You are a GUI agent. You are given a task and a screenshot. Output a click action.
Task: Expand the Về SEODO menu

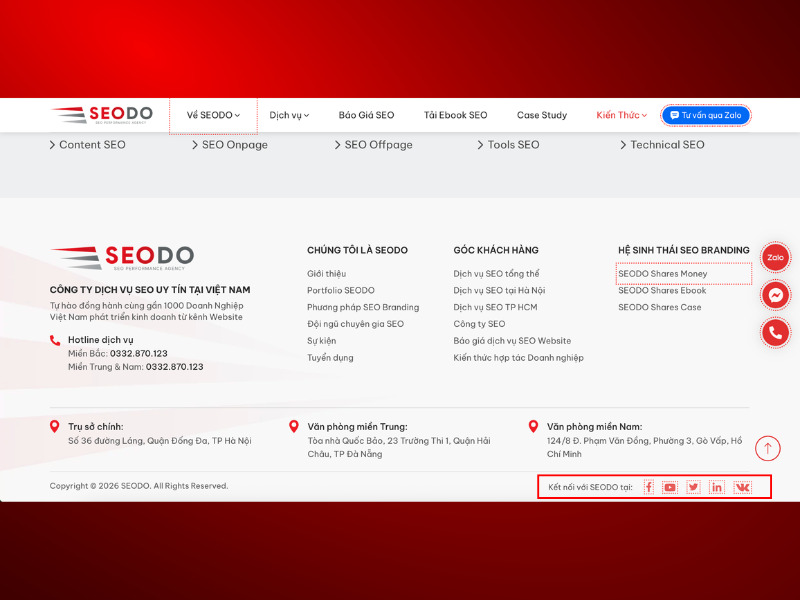point(213,115)
